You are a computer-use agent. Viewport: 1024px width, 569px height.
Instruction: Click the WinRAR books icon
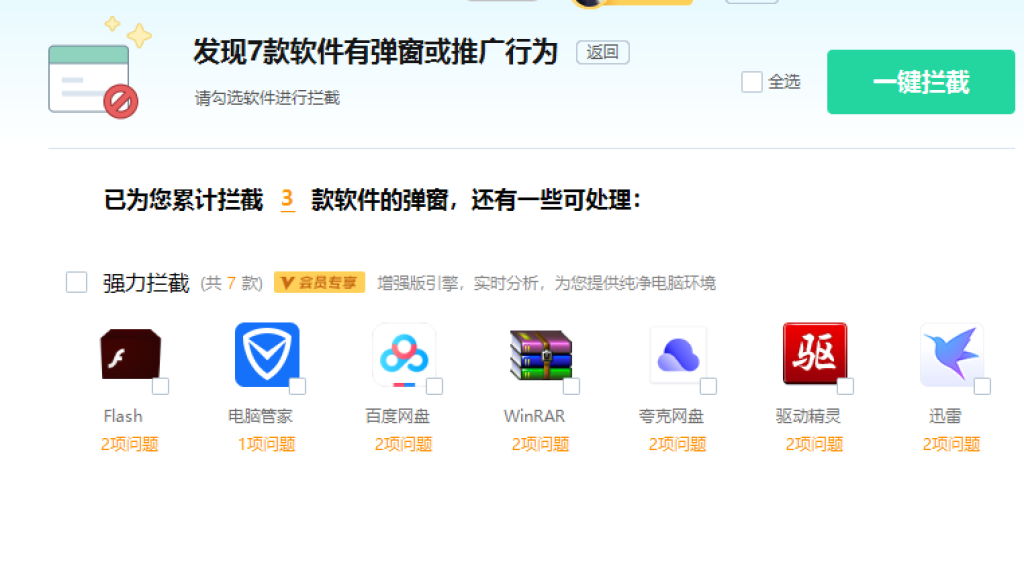(541, 354)
